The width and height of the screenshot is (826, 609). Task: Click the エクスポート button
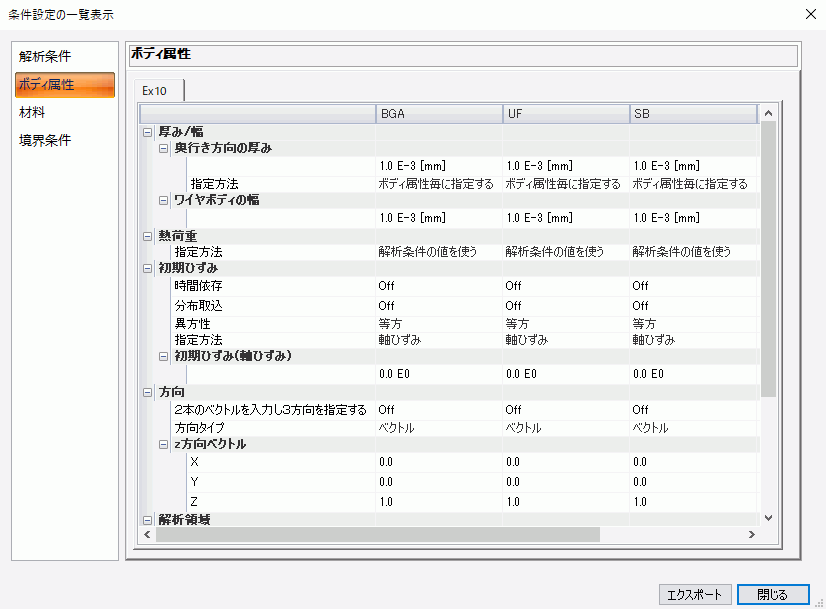(x=695, y=594)
